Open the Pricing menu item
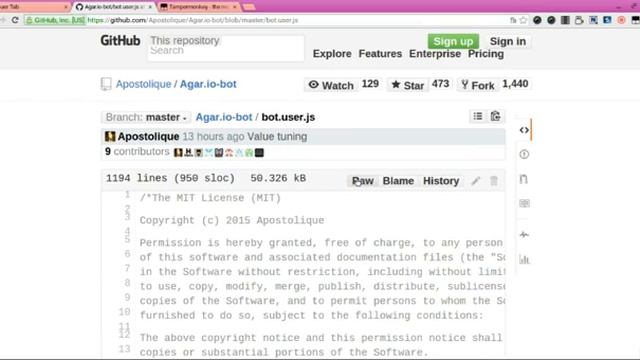This screenshot has width=640, height=360. [x=486, y=54]
